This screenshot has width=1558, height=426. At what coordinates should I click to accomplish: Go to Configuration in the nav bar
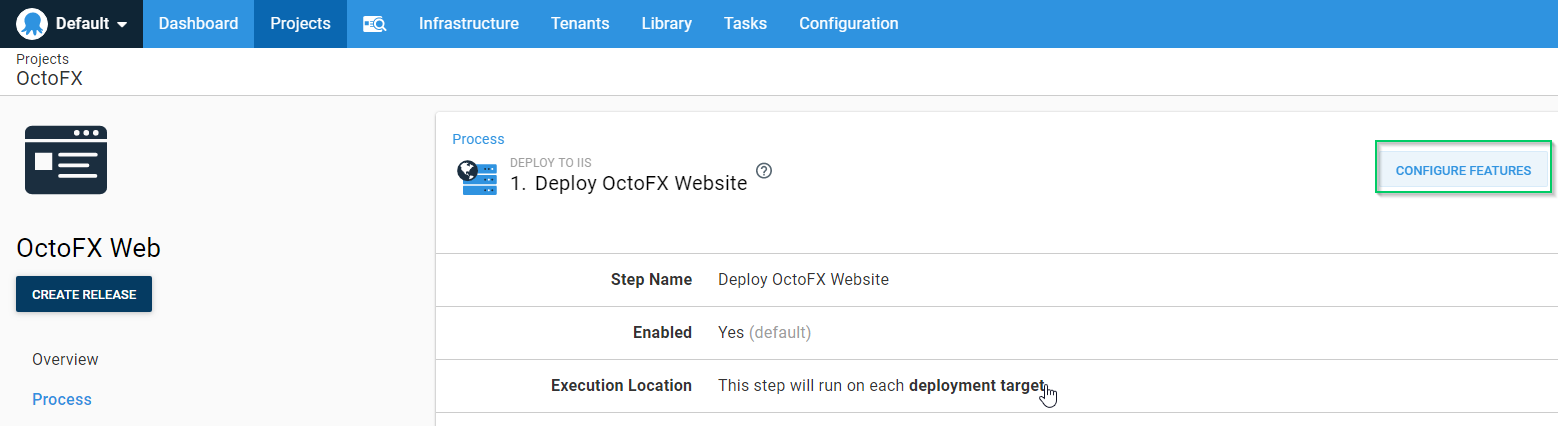[x=848, y=24]
